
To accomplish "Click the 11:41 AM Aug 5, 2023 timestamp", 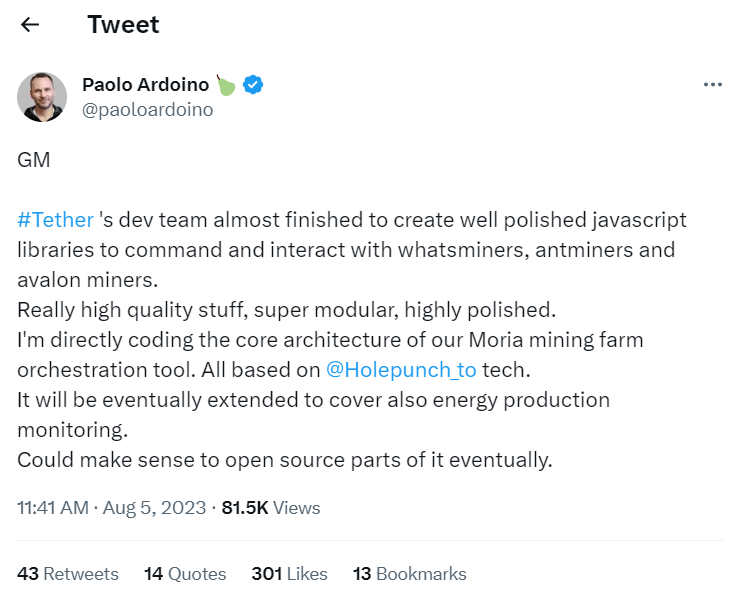I will click(112, 508).
